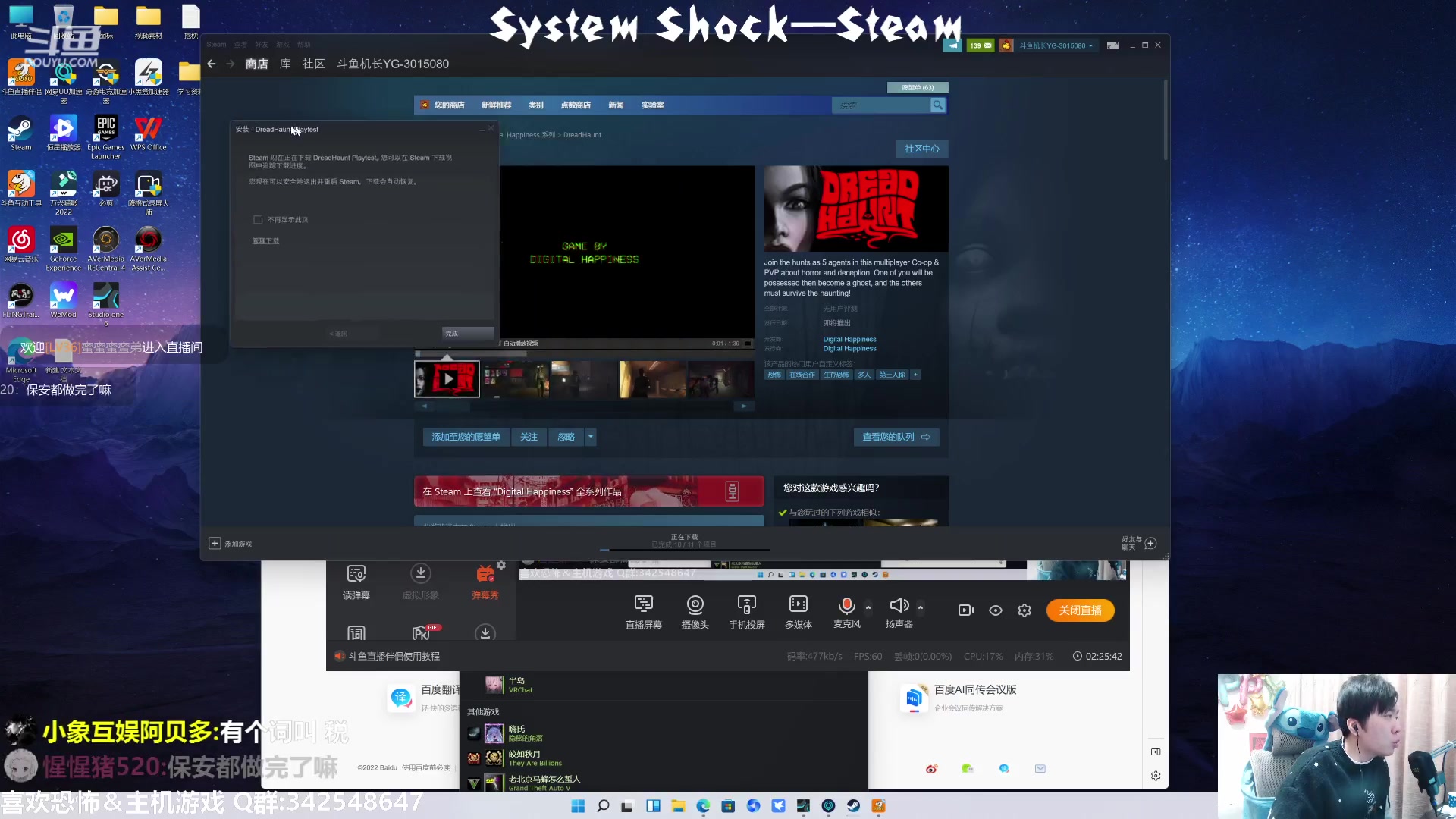Open the 新闻 news tab
The height and width of the screenshot is (819, 1456).
(616, 105)
